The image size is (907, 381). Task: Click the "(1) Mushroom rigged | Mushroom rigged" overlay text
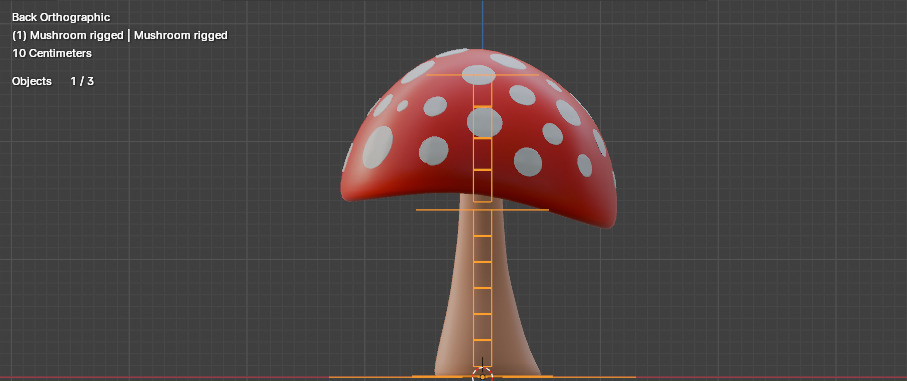120,35
